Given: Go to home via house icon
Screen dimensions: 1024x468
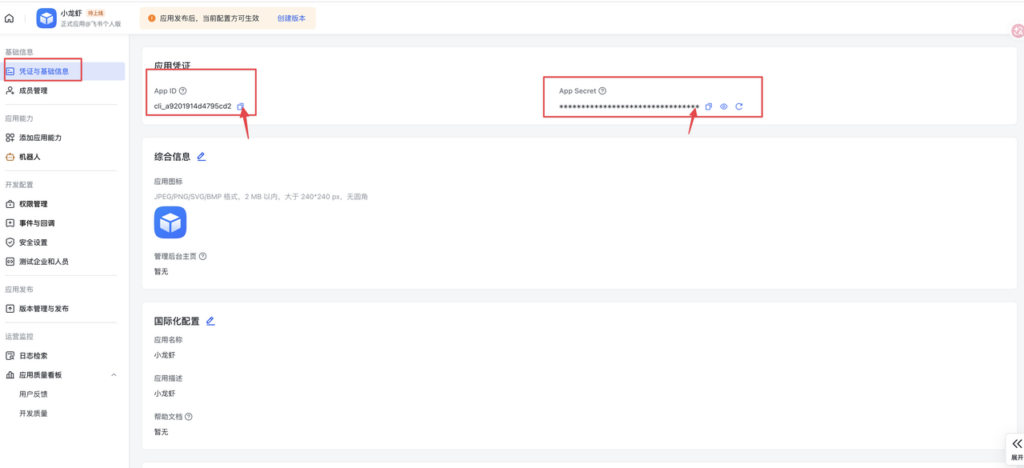Looking at the screenshot, I should (x=10, y=18).
